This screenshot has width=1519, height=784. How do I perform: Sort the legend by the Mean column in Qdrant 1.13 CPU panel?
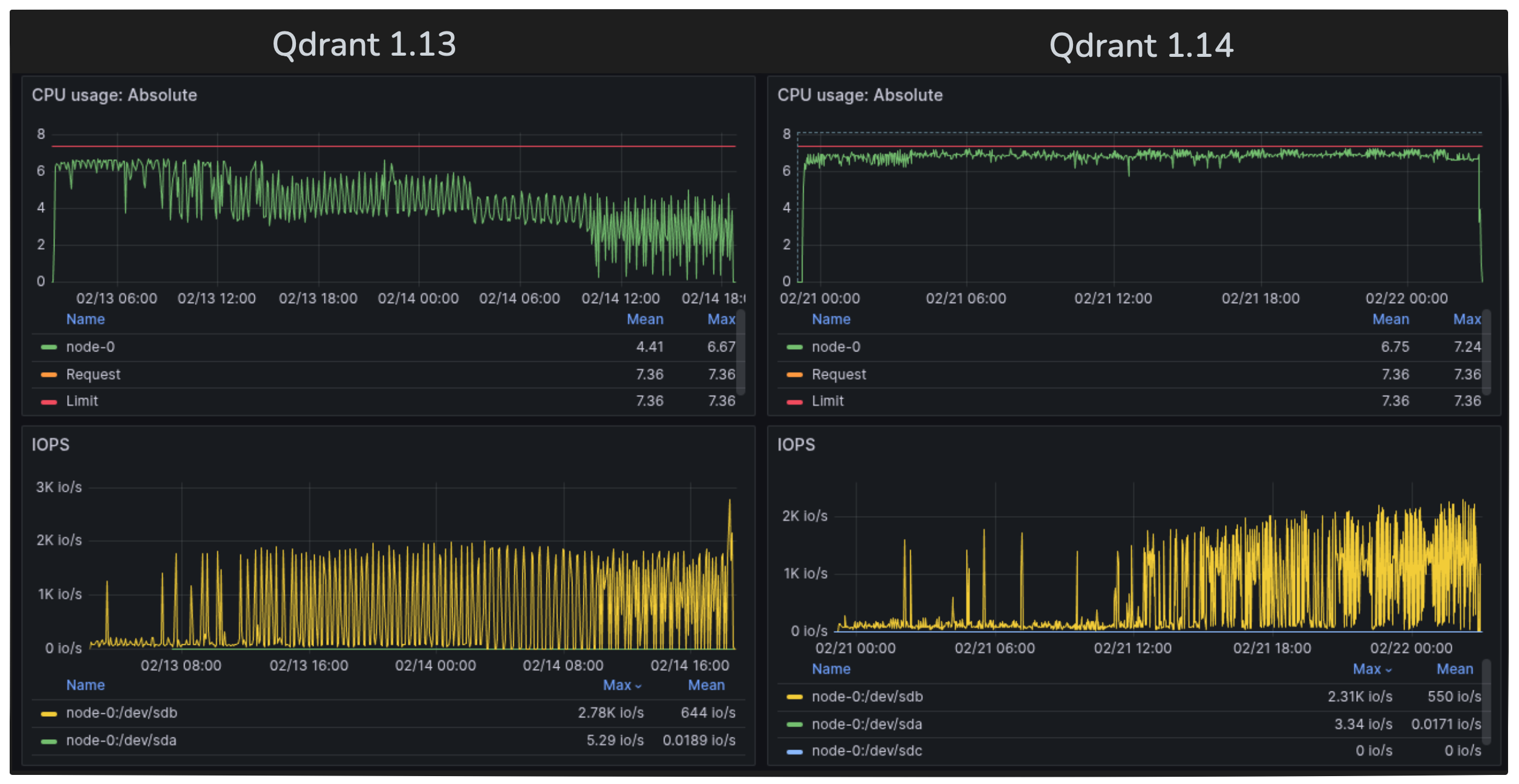(645, 319)
